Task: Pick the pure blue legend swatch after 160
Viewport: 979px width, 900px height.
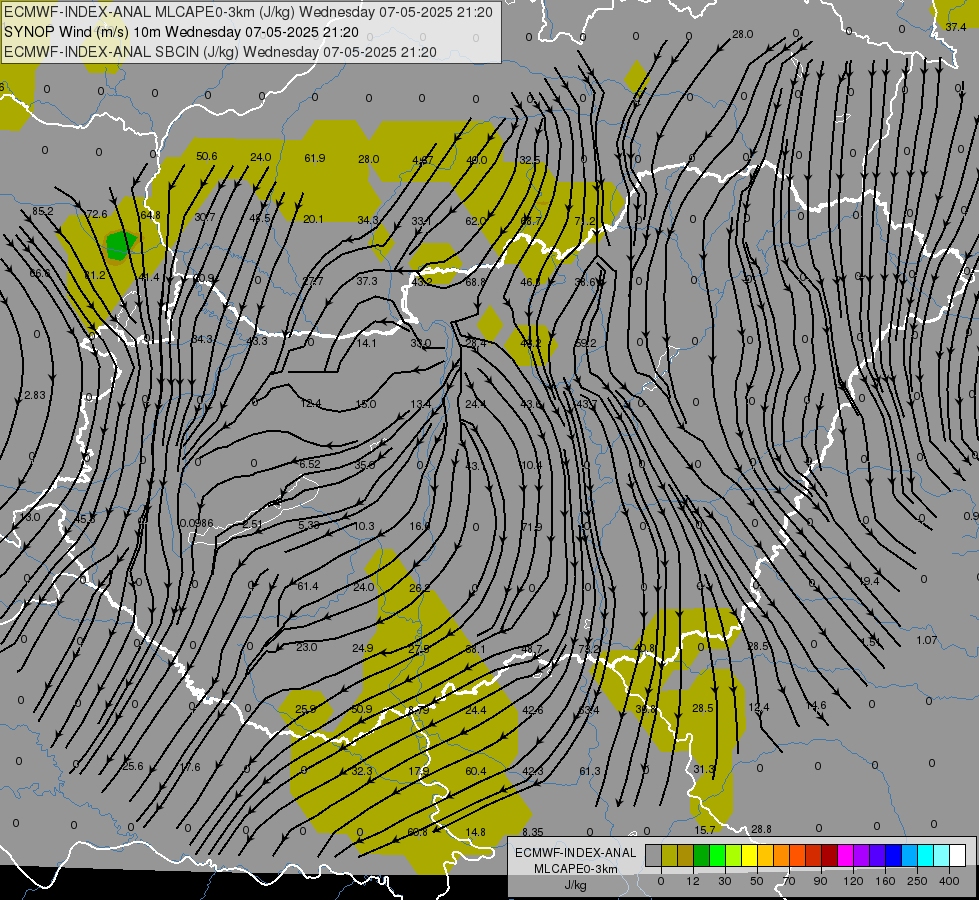Action: (893, 855)
